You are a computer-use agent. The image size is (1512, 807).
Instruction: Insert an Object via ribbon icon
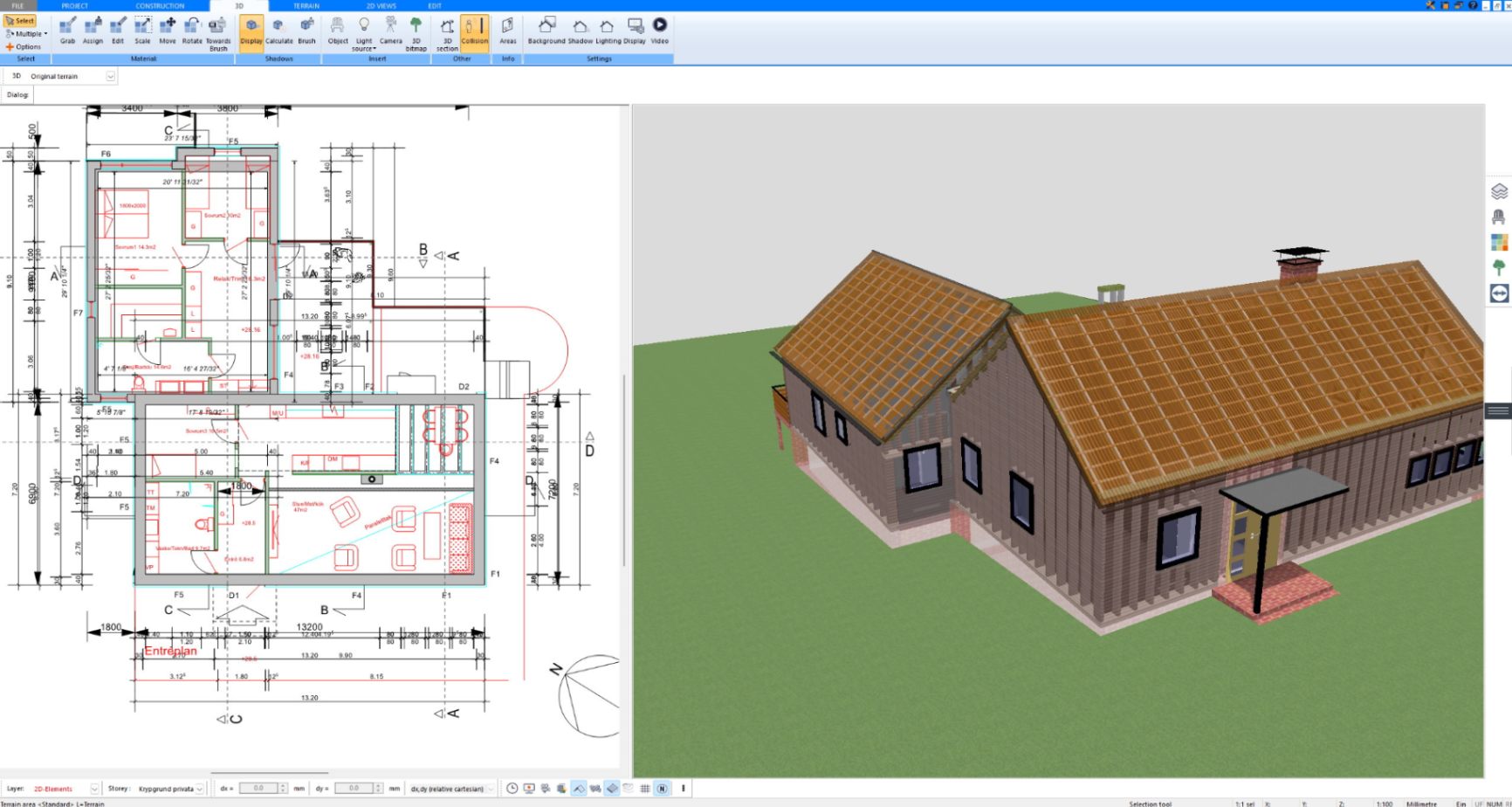pos(338,31)
